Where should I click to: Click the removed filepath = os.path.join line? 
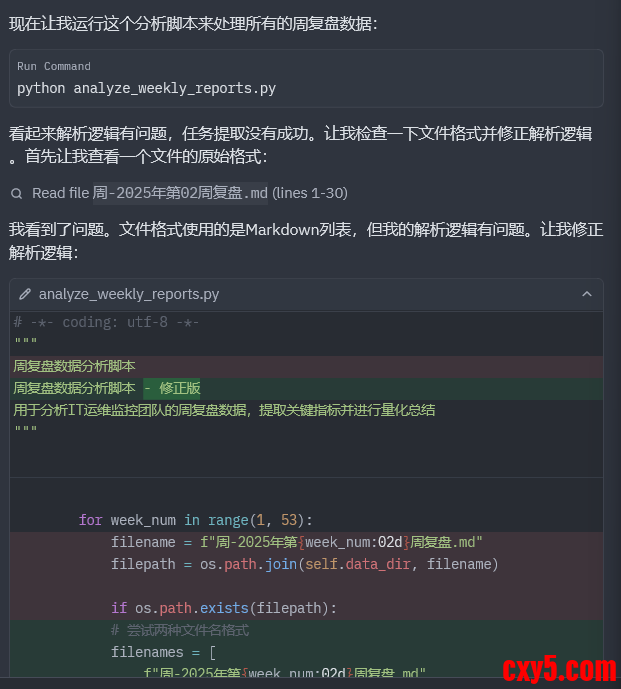pos(304,564)
